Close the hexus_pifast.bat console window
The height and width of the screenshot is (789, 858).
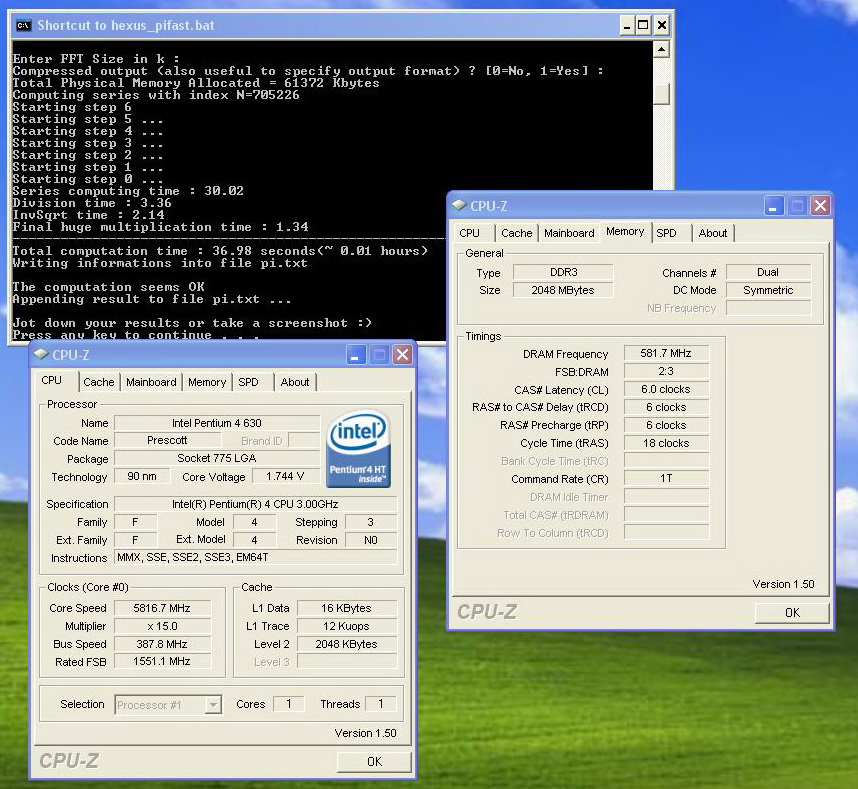(662, 25)
